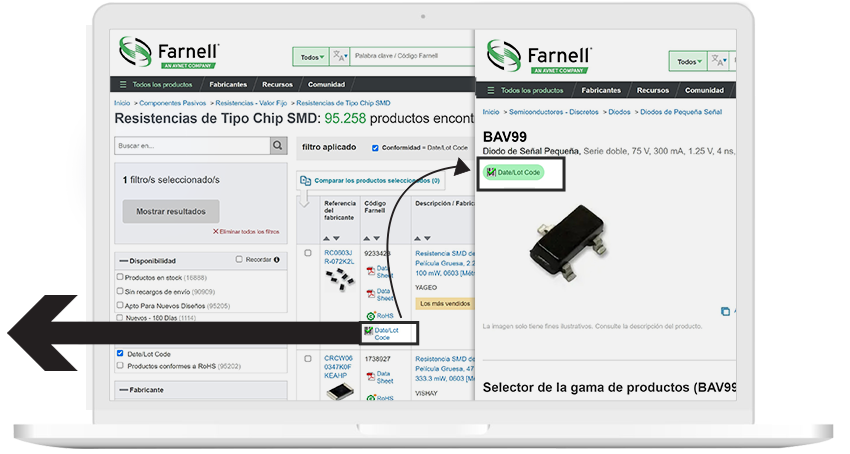Check 'Productos en stock' filter
The height and width of the screenshot is (454, 850).
120,277
